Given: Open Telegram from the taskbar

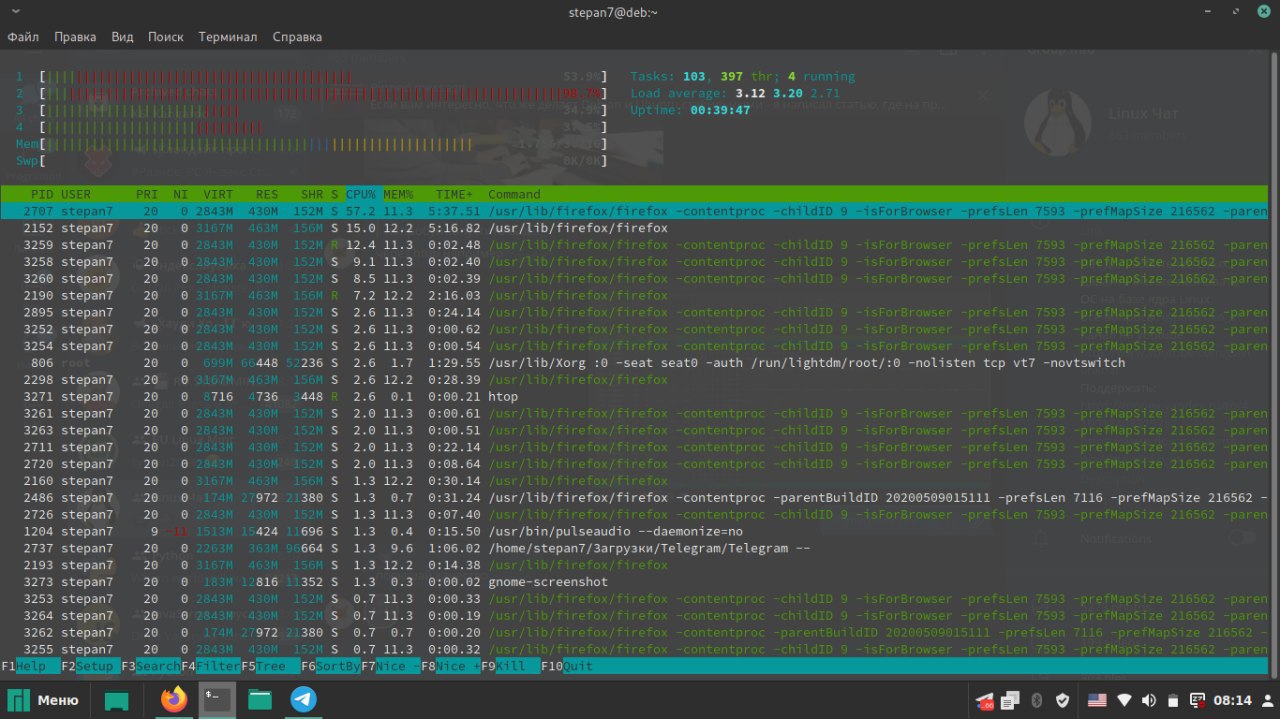Looking at the screenshot, I should (304, 699).
